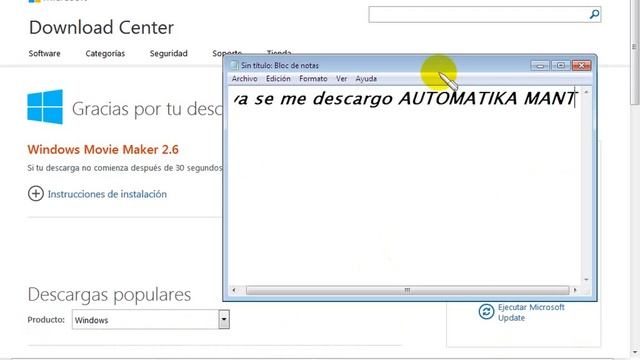Image resolution: width=640 pixels, height=360 pixels.
Task: Open the Archivo menu in Bloc de notas
Action: point(244,79)
